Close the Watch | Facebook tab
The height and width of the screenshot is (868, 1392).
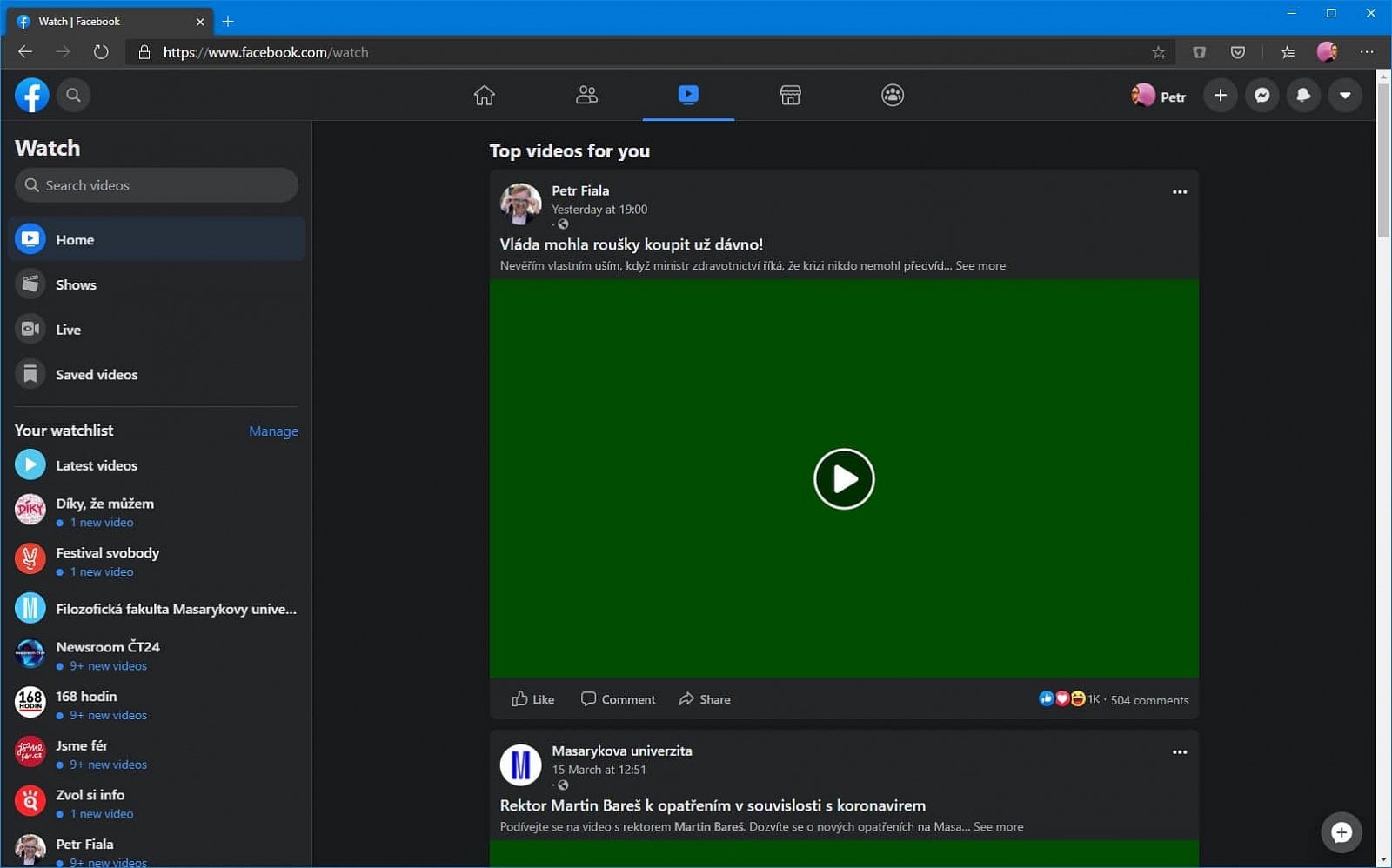coord(200,22)
